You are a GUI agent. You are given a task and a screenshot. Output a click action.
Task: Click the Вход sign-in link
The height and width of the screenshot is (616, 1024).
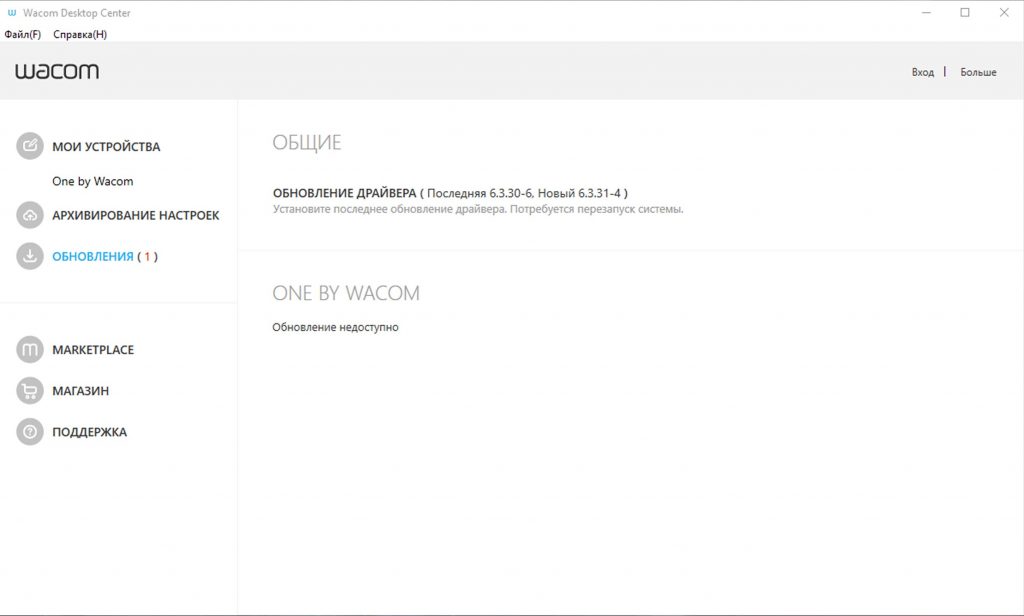(x=922, y=72)
